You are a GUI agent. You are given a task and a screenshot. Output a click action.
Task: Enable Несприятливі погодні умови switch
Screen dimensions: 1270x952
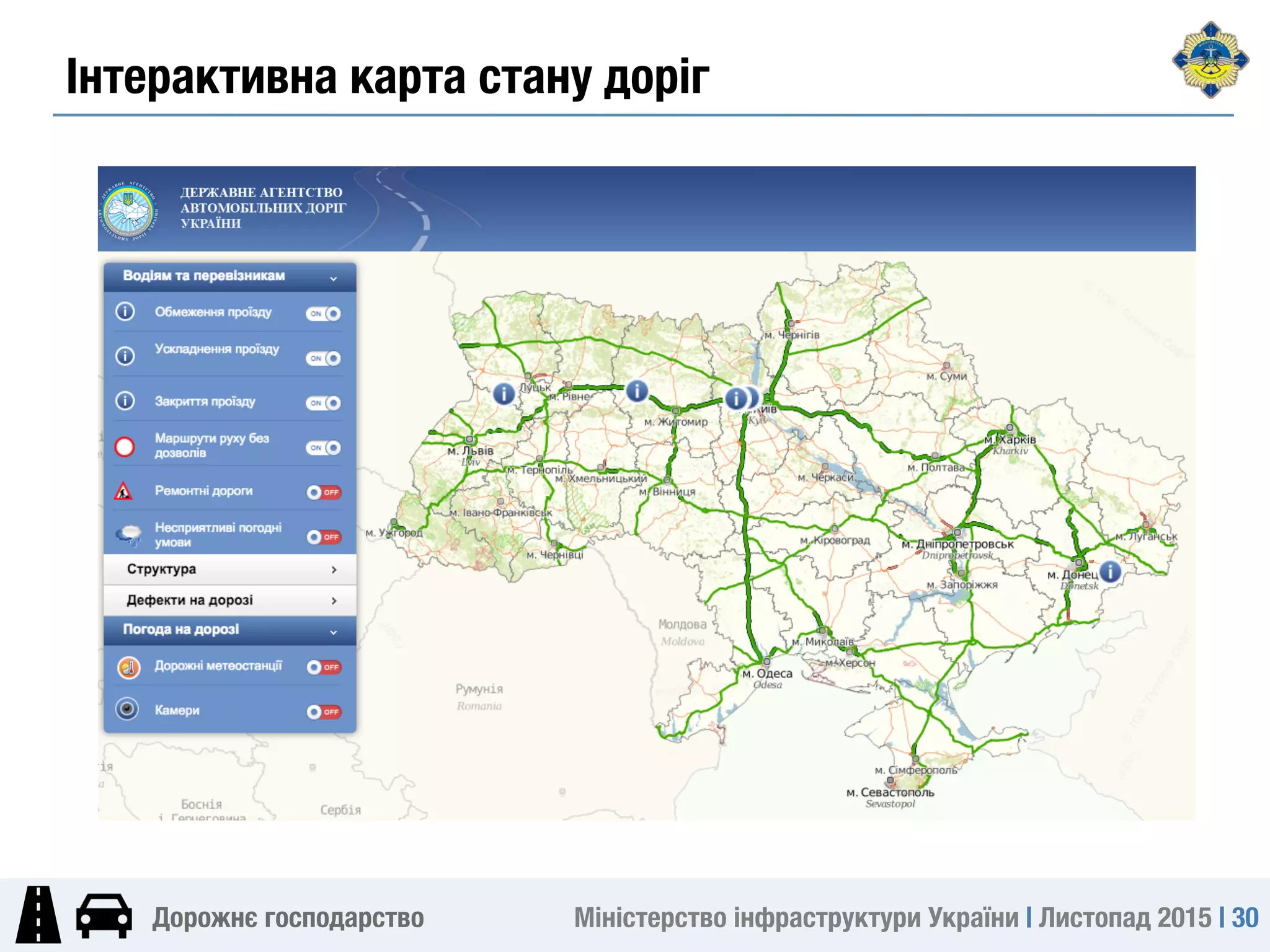point(324,537)
